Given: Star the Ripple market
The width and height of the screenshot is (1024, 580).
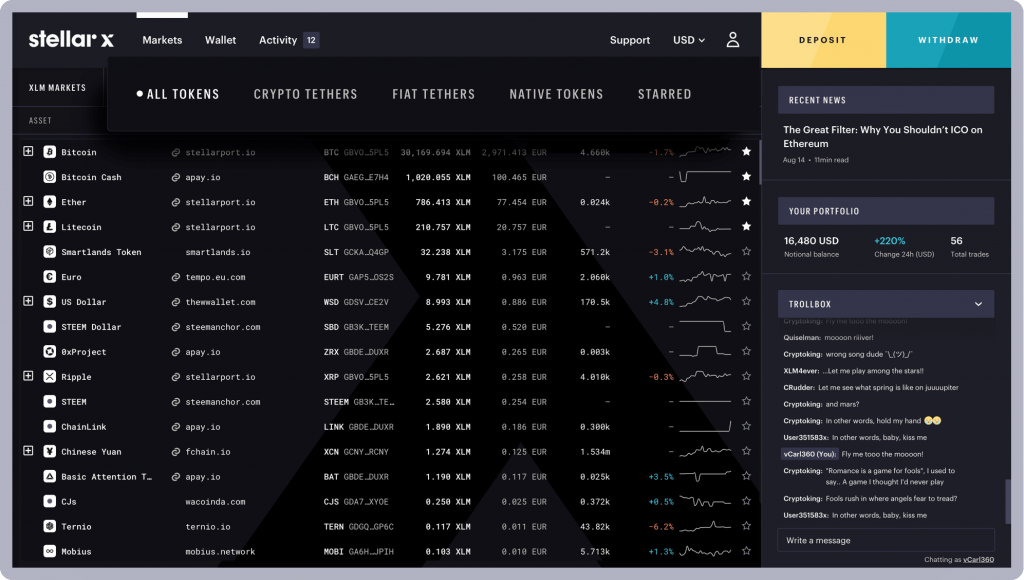Looking at the screenshot, I should pyautogui.click(x=746, y=376).
